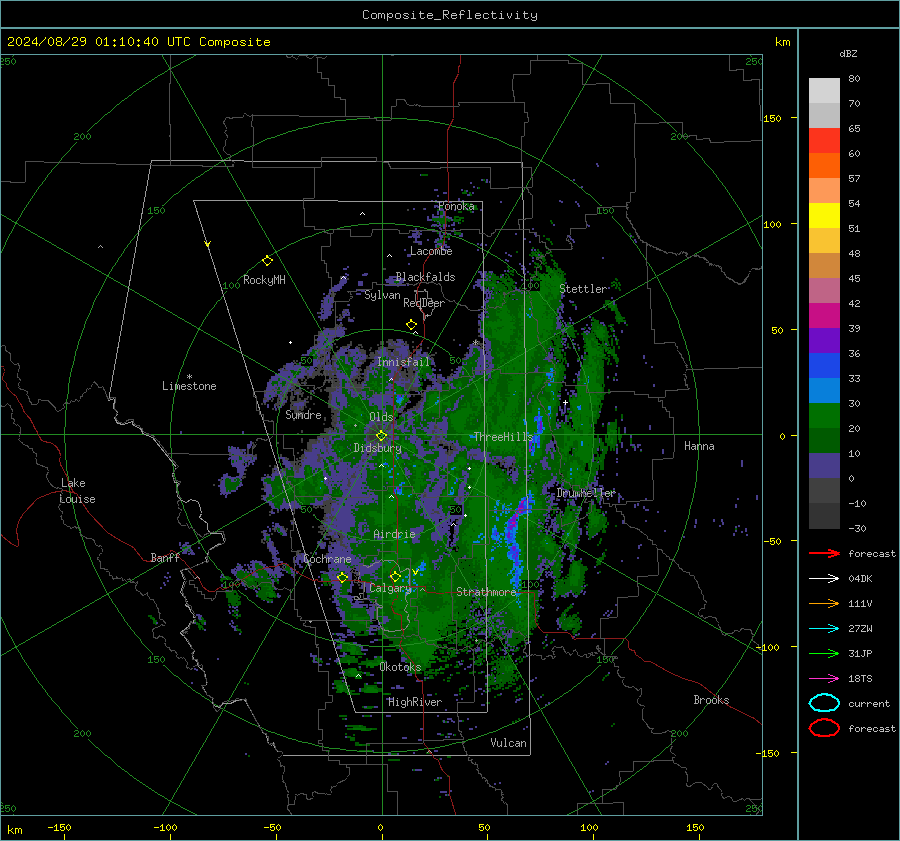Click the Limestone label
900x841 pixels.
[189, 386]
